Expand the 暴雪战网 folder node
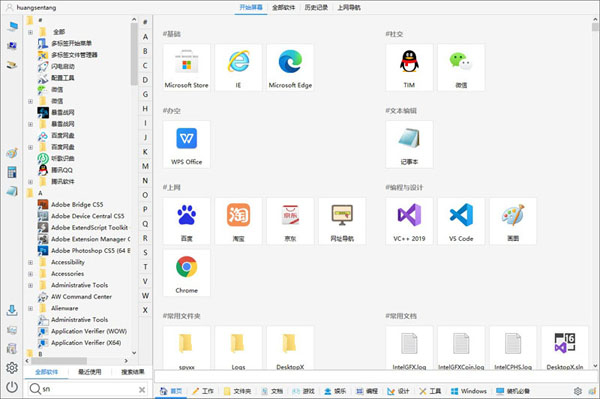 pos(30,124)
